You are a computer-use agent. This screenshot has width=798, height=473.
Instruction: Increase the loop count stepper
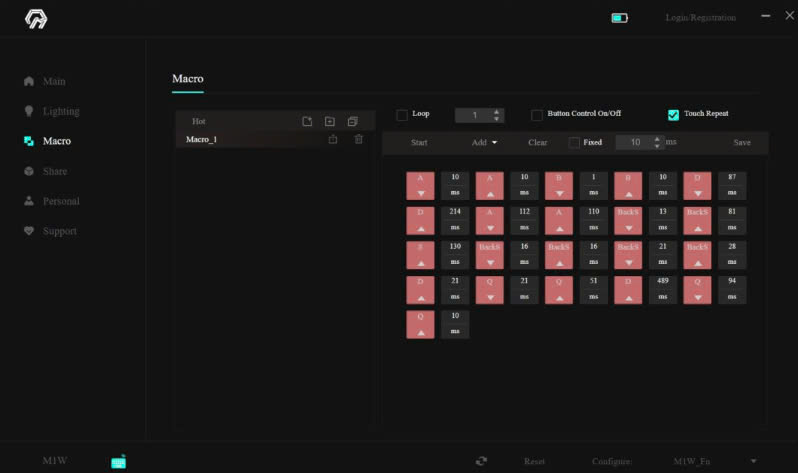coord(498,111)
